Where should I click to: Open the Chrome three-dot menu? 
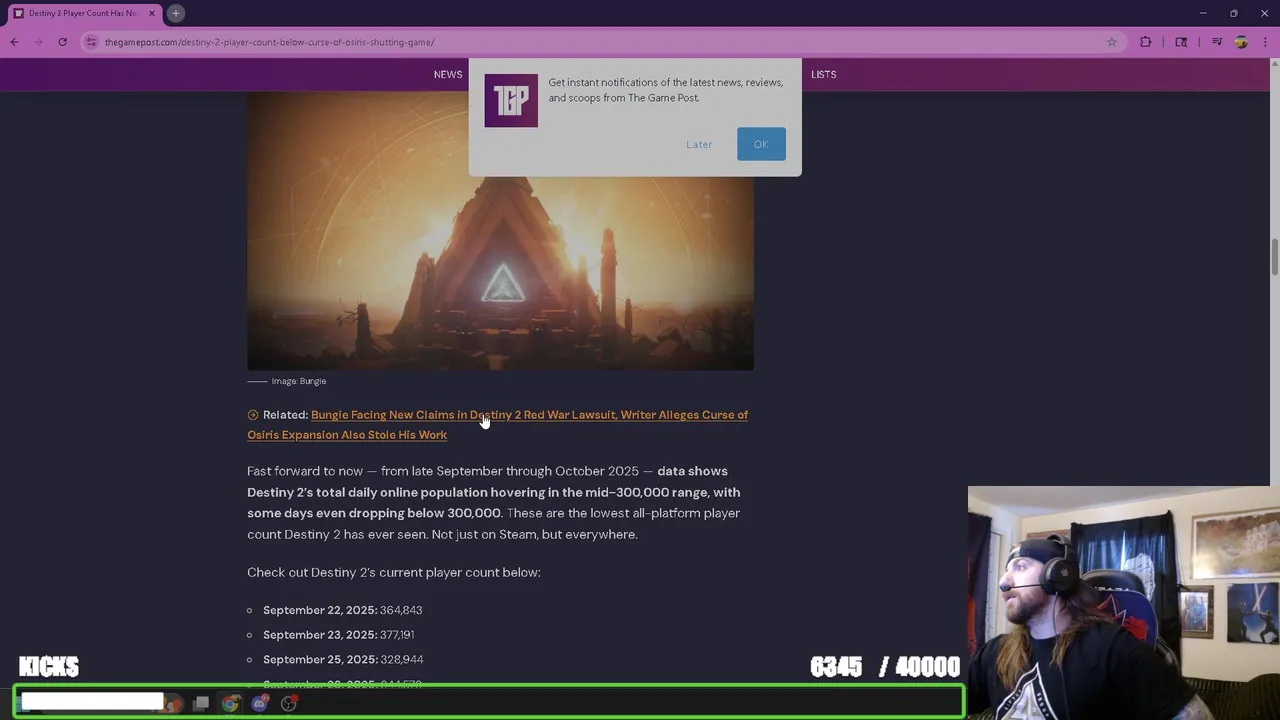click(x=1264, y=42)
